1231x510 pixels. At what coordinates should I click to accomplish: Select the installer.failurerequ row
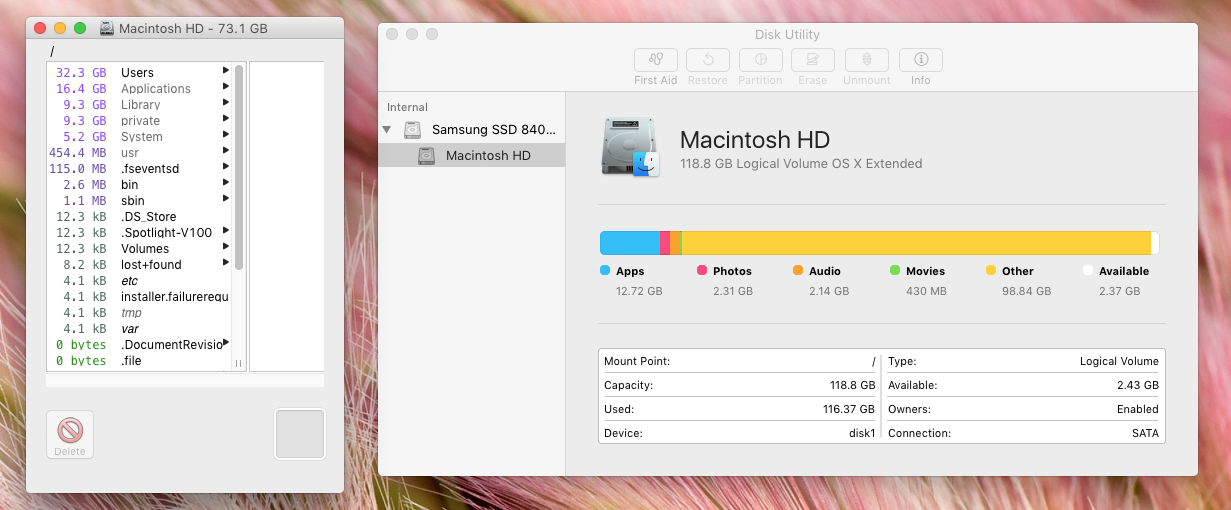139,296
